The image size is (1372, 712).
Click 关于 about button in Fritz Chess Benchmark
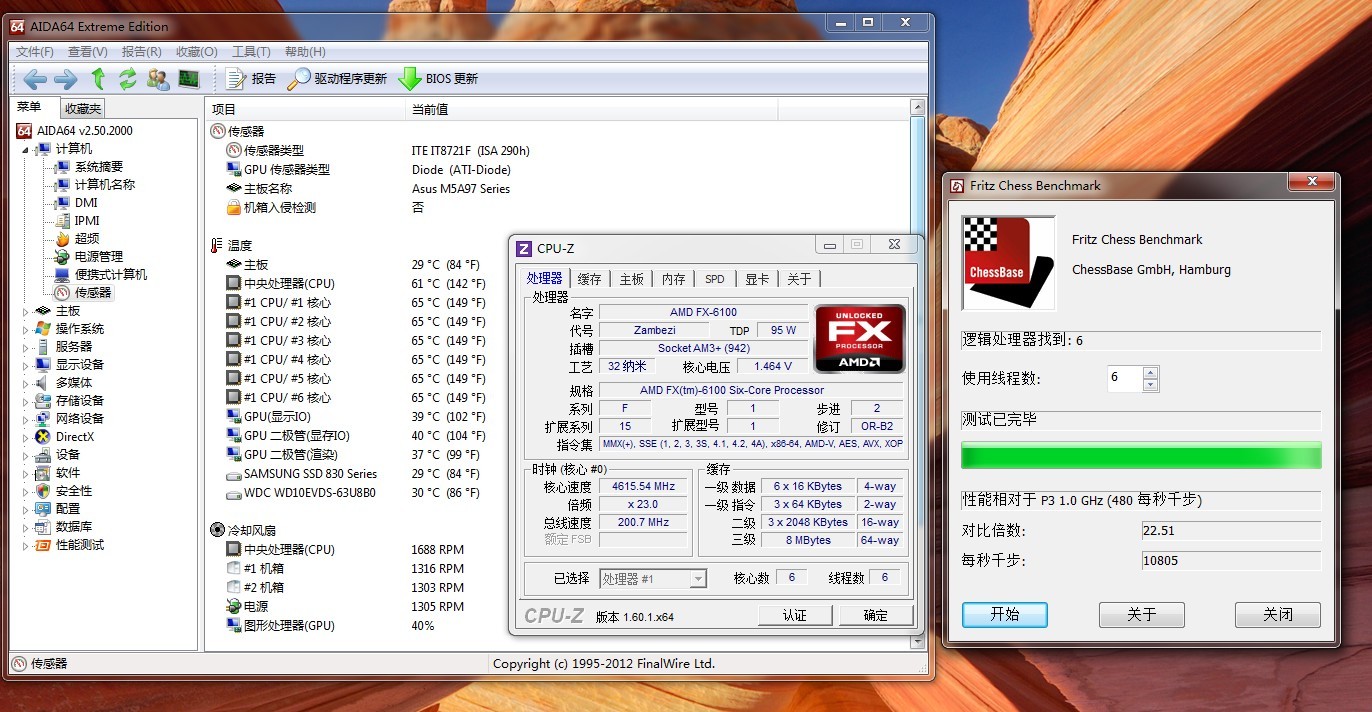(x=1142, y=614)
